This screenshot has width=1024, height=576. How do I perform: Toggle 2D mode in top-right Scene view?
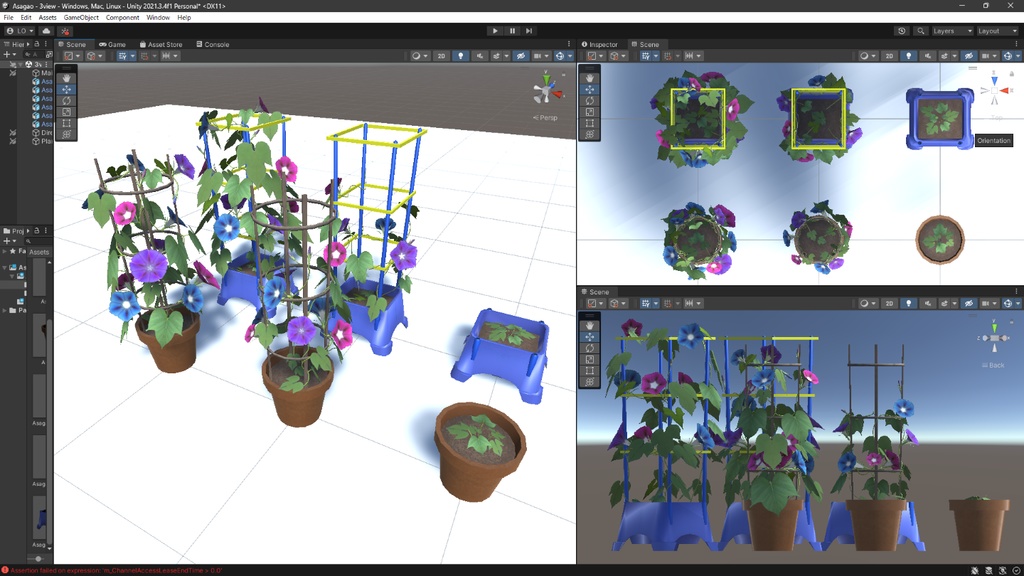[889, 56]
